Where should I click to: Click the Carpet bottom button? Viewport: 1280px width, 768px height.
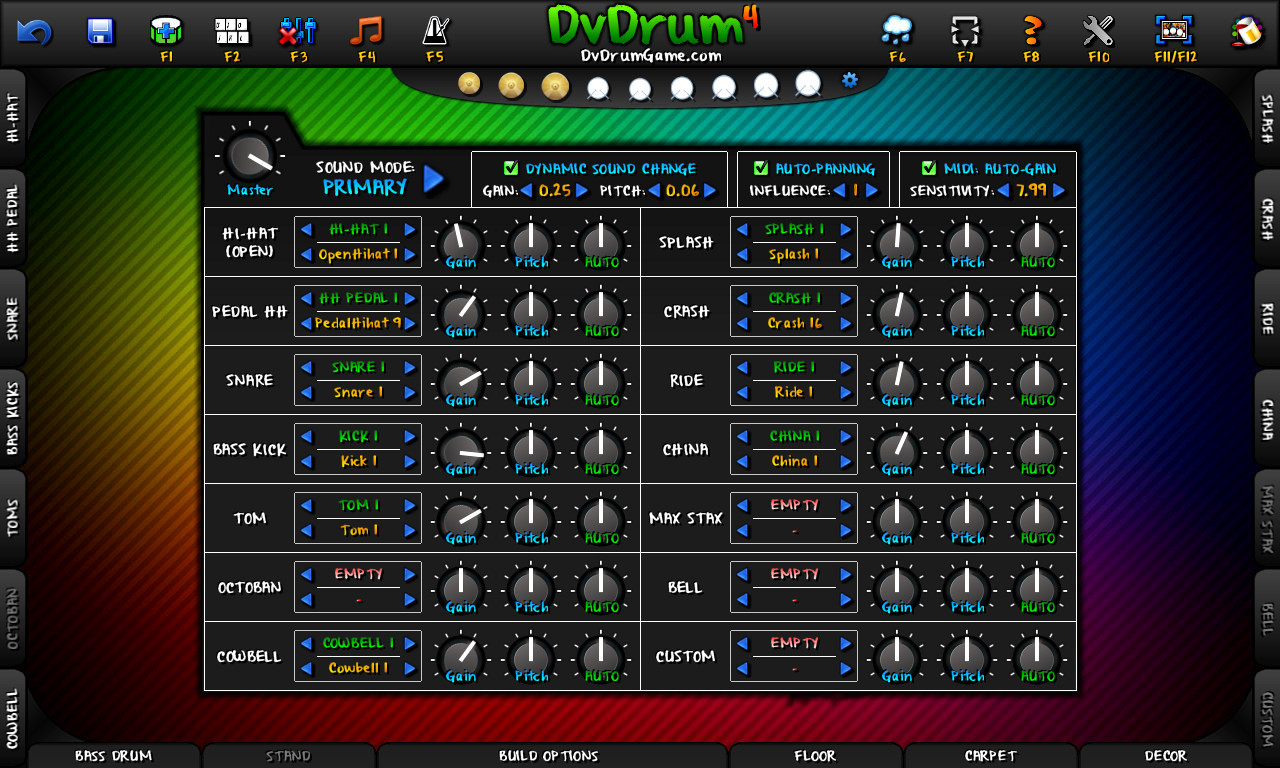990,756
